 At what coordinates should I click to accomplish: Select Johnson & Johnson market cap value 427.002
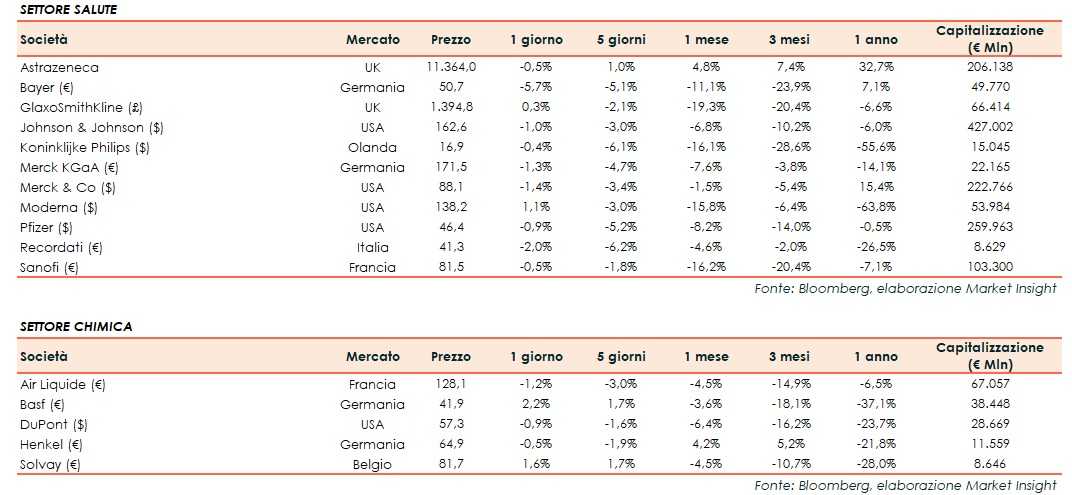[988, 127]
